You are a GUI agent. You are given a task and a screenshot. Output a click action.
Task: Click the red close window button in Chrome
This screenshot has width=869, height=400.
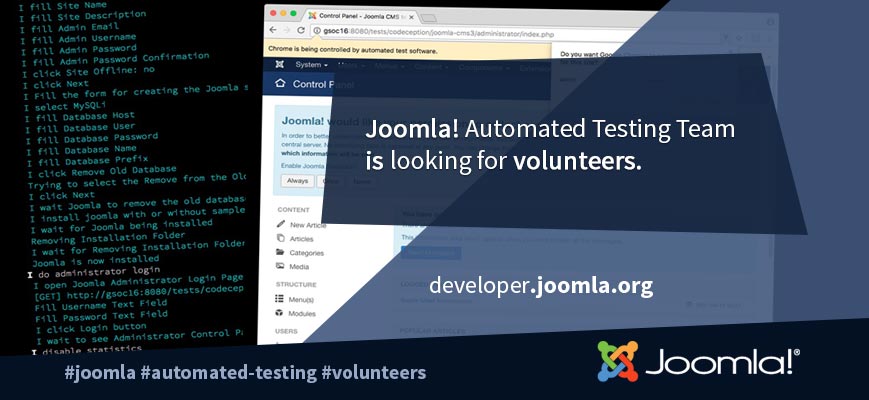[x=273, y=13]
